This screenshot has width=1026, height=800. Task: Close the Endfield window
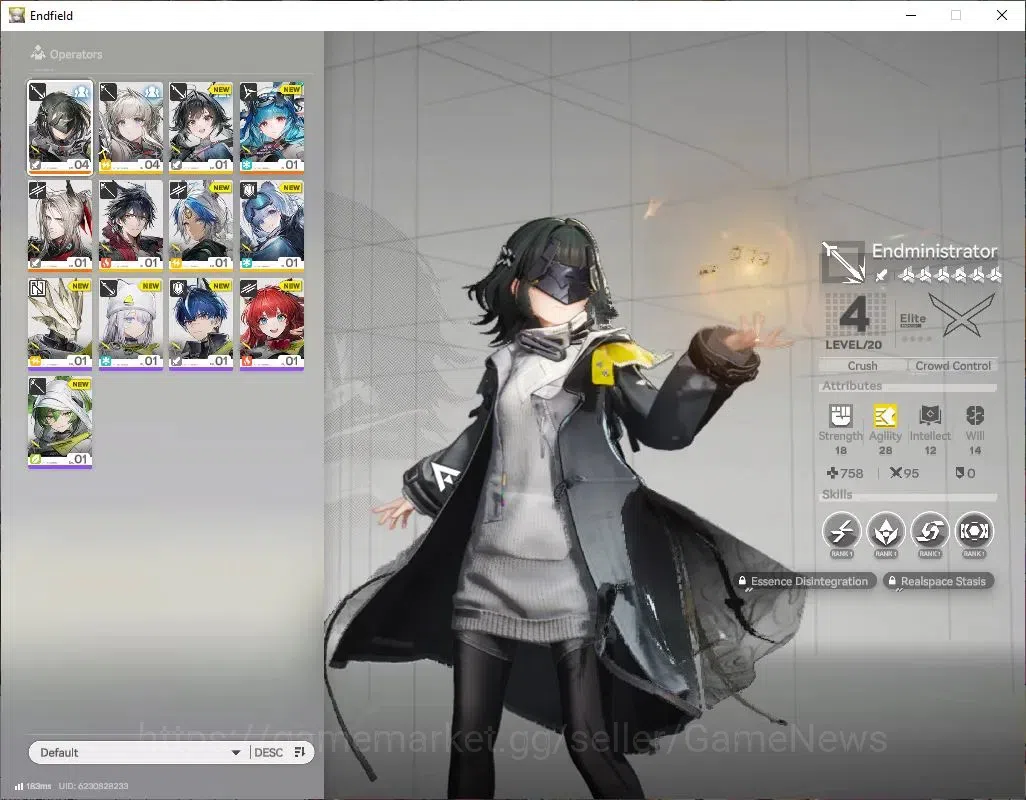tap(1002, 15)
